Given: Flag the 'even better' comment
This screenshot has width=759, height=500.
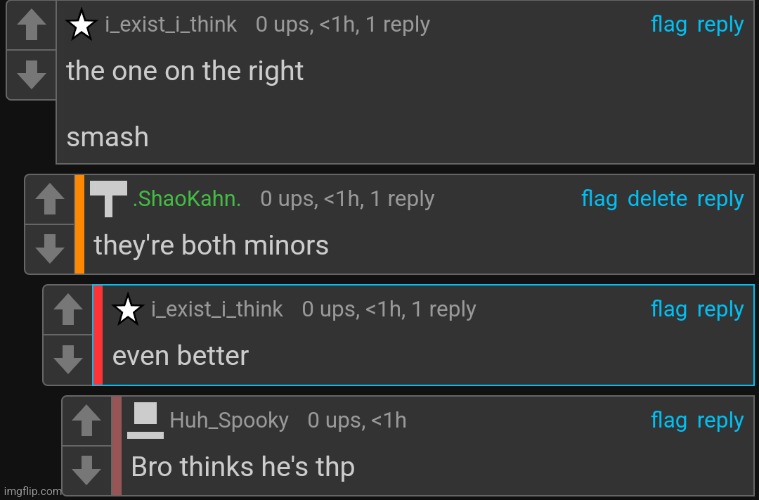Looking at the screenshot, I should pyautogui.click(x=668, y=310).
